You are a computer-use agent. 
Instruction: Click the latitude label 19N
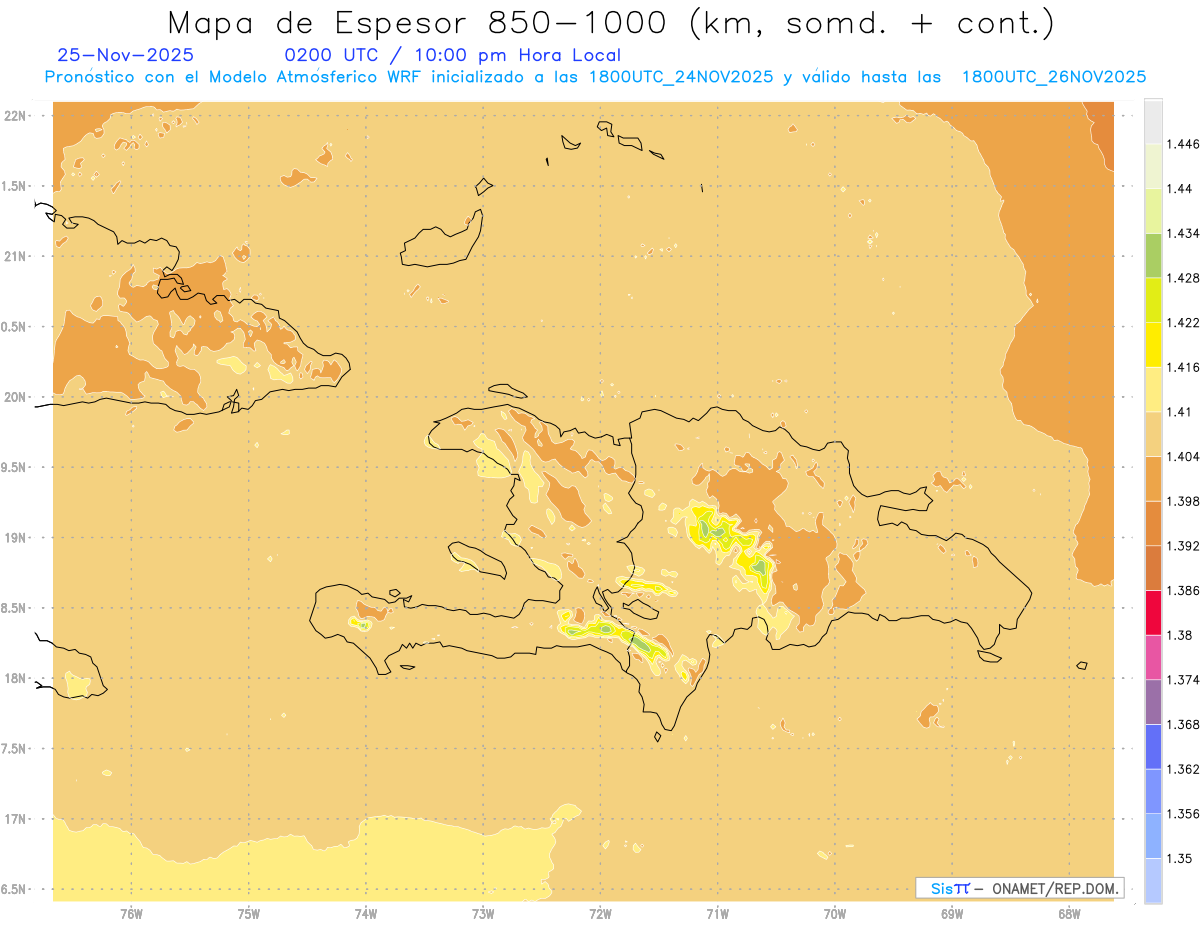pyautogui.click(x=16, y=537)
